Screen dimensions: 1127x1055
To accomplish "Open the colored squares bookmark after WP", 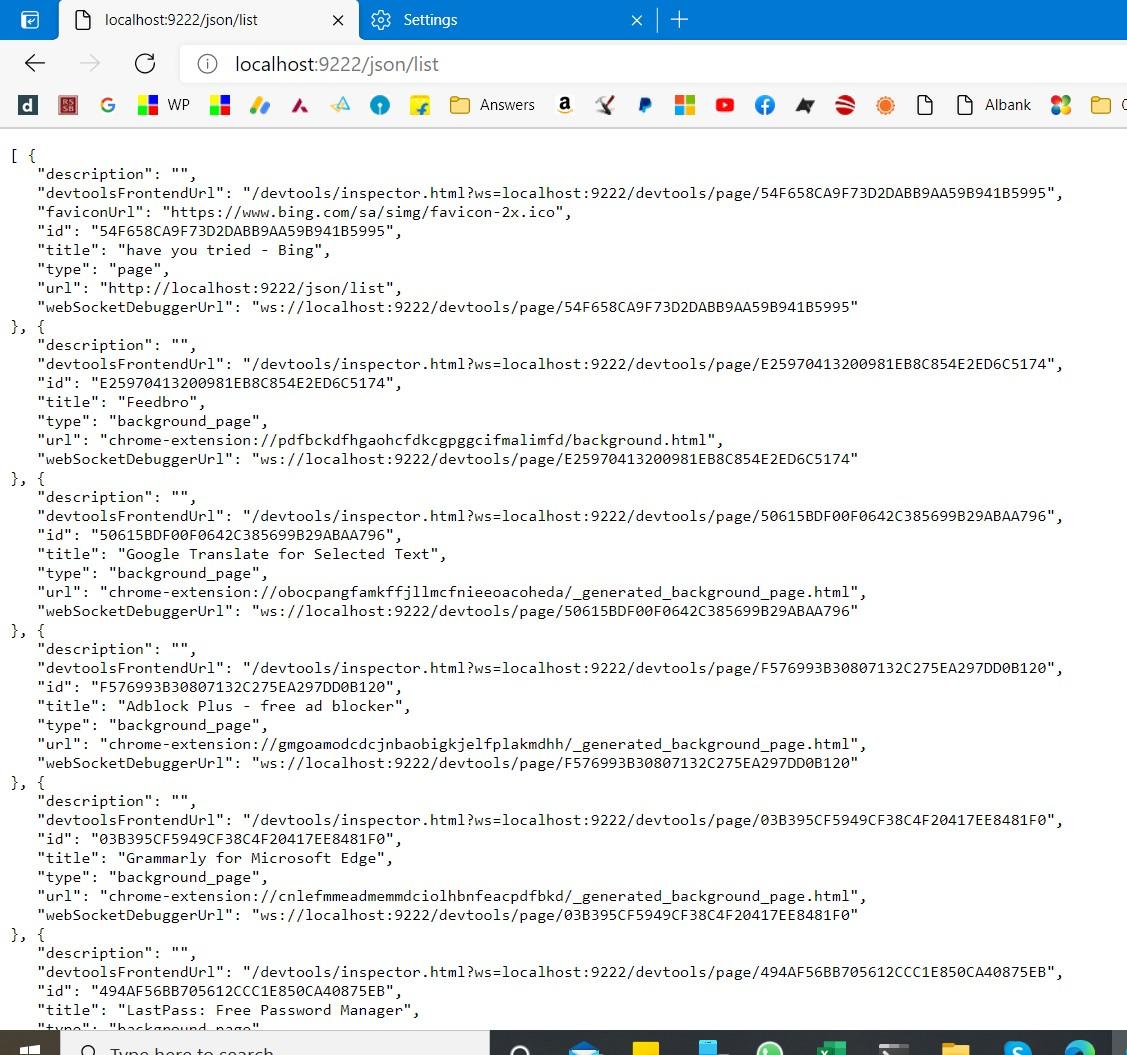I will click(x=220, y=106).
